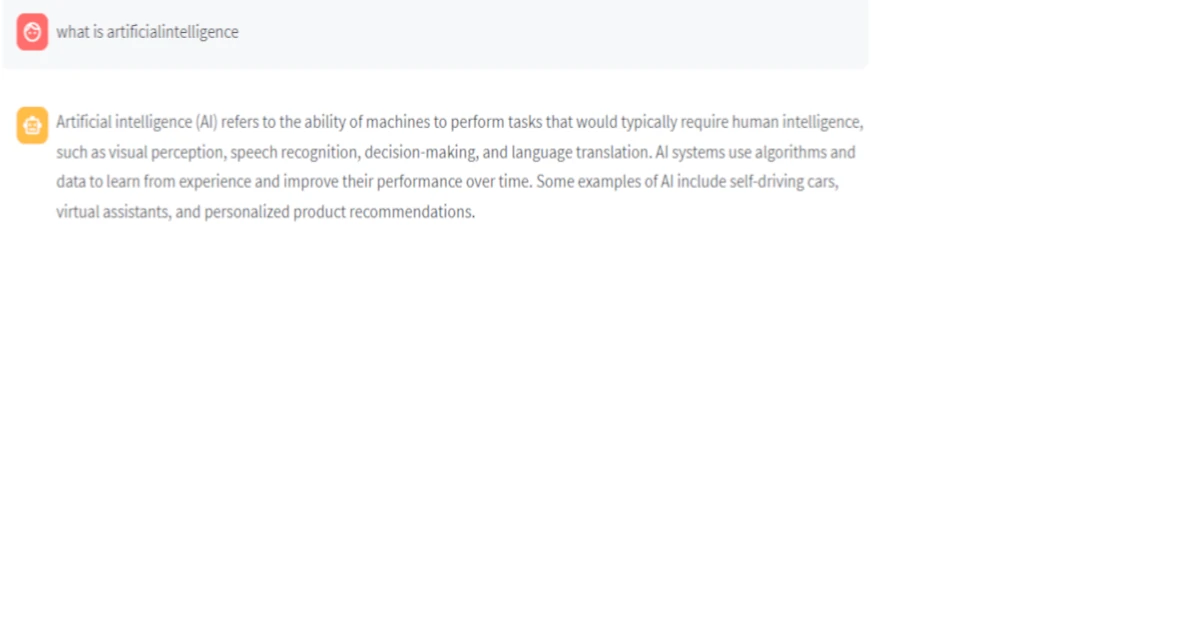Click the red user avatar icon
1200x628 pixels.
point(32,32)
